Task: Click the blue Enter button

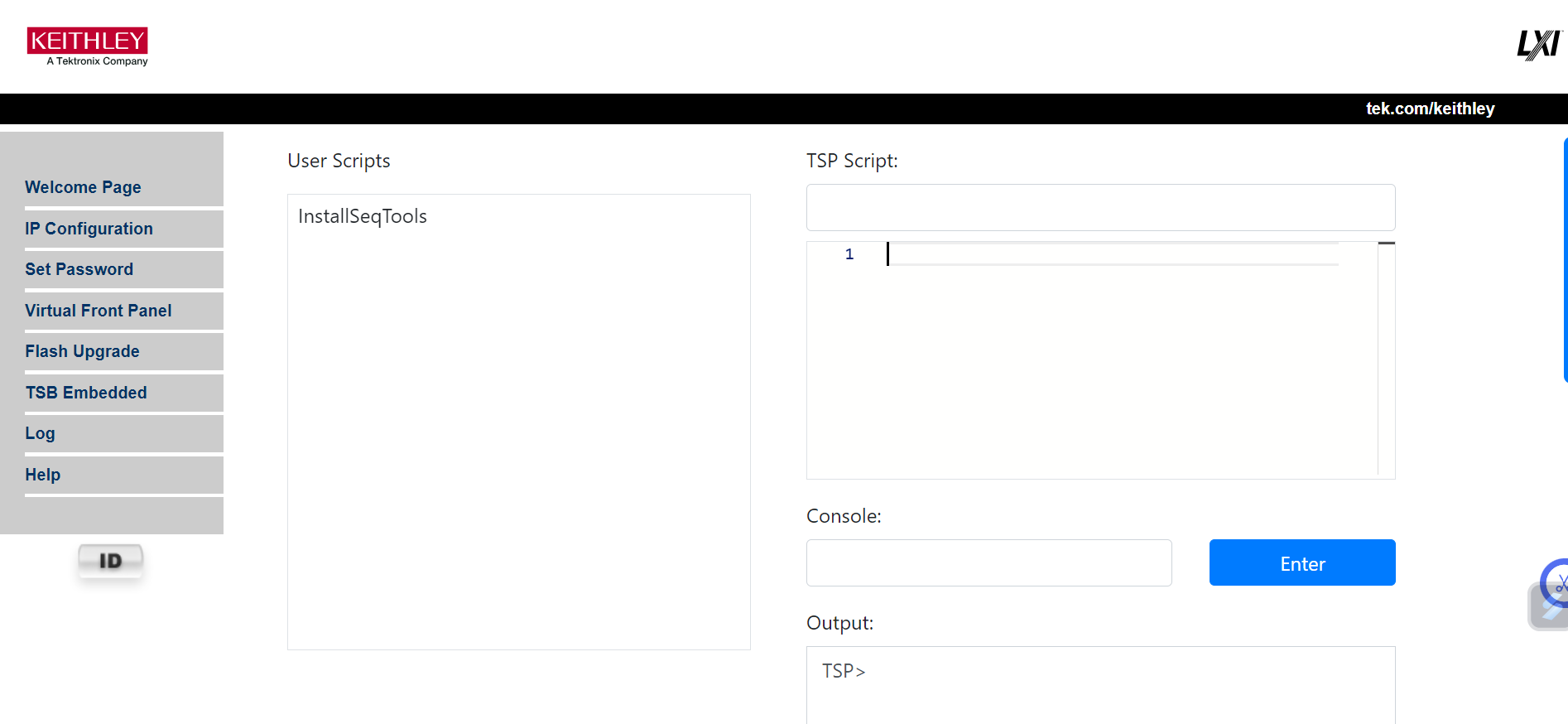Action: [x=1302, y=563]
